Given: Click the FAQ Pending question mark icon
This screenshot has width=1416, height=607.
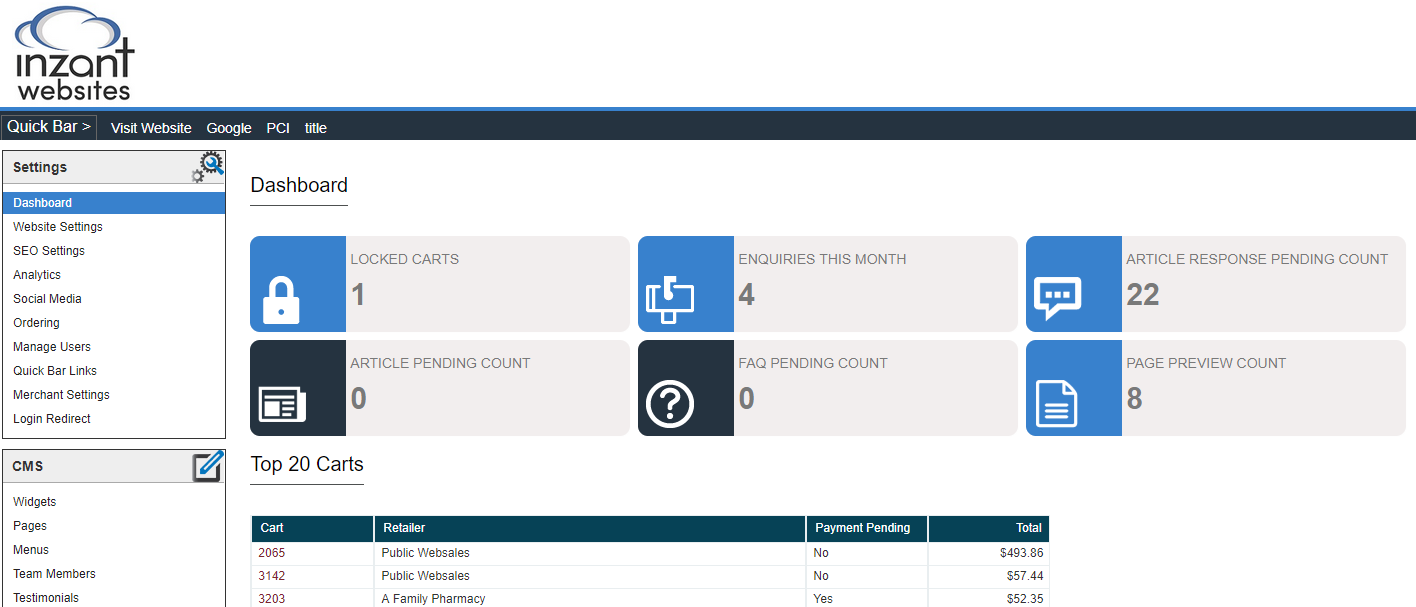Looking at the screenshot, I should [x=670, y=404].
